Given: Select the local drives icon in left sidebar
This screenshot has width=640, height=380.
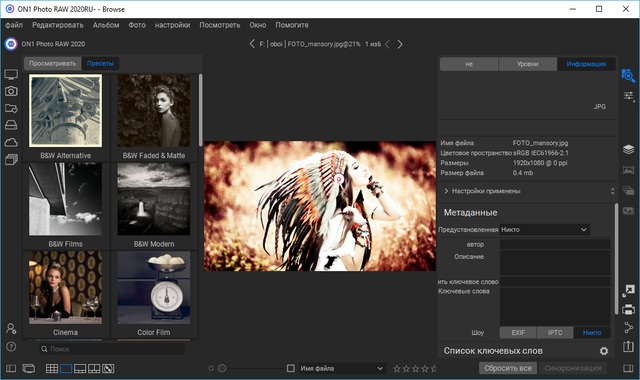Looking at the screenshot, I should coord(11,125).
